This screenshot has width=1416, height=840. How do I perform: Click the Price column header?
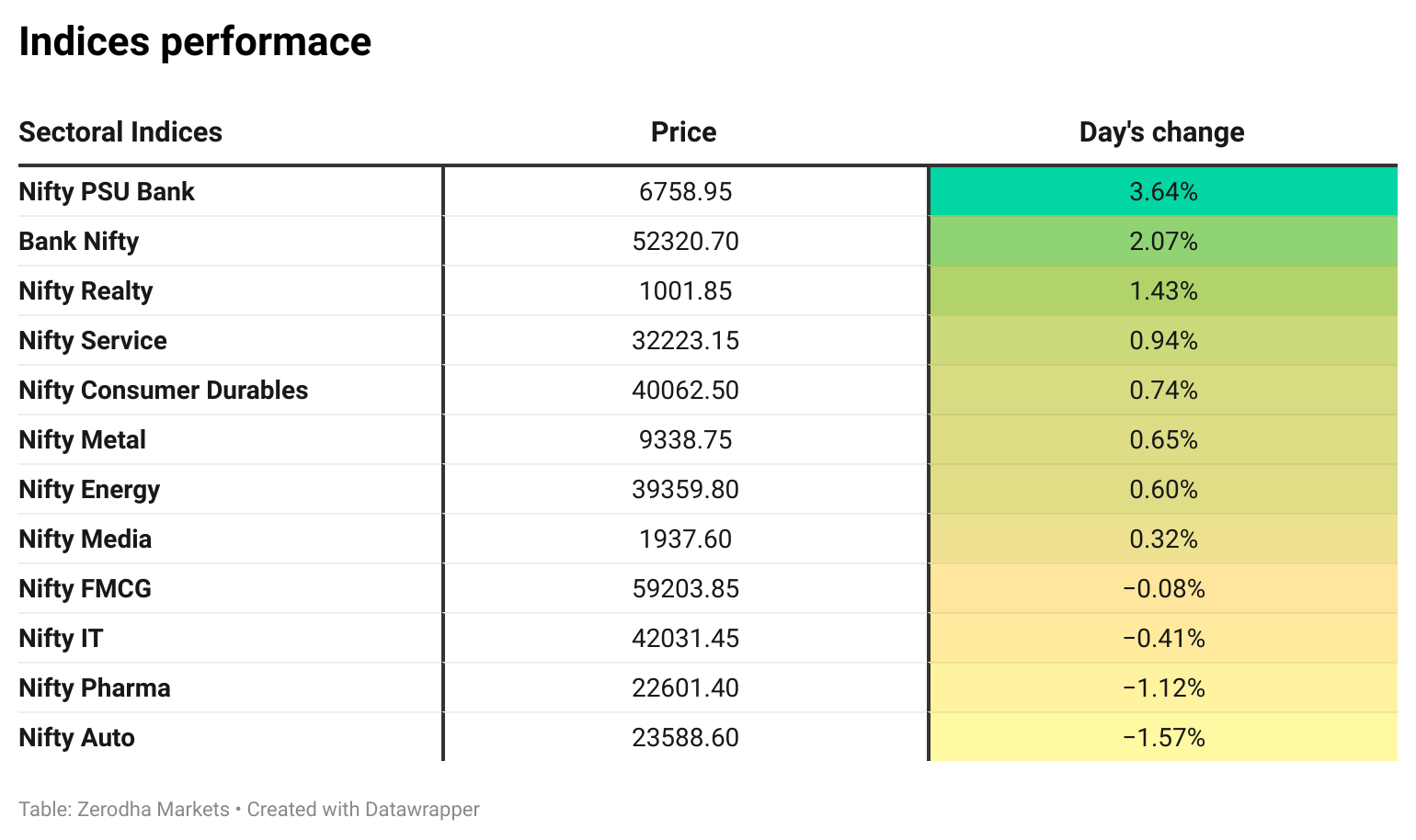coord(683,132)
